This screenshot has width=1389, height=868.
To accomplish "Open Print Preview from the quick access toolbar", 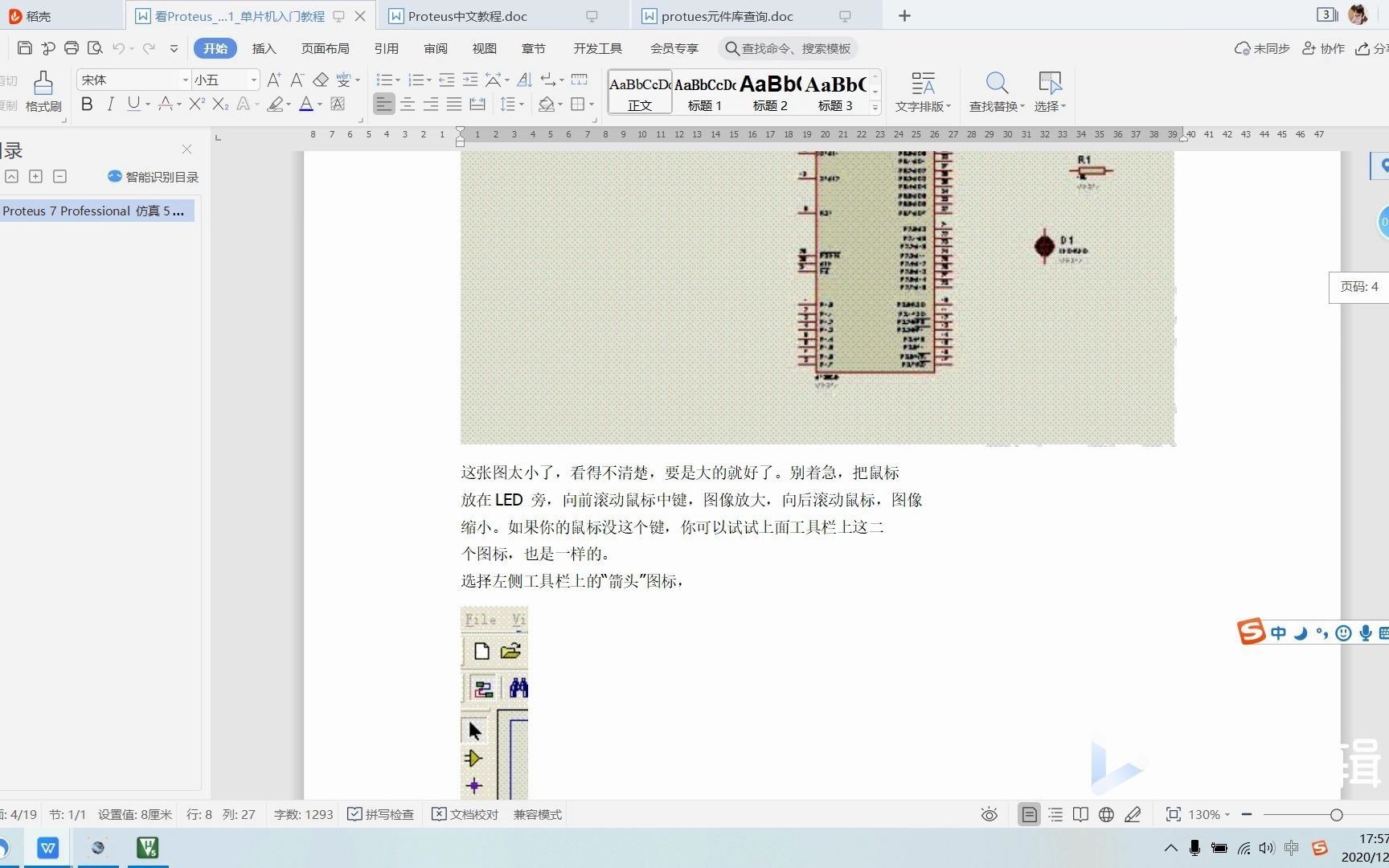I will click(x=95, y=48).
